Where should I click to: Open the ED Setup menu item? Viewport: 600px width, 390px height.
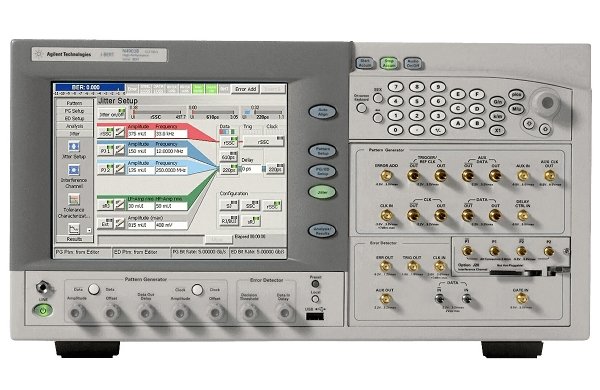pos(74,118)
